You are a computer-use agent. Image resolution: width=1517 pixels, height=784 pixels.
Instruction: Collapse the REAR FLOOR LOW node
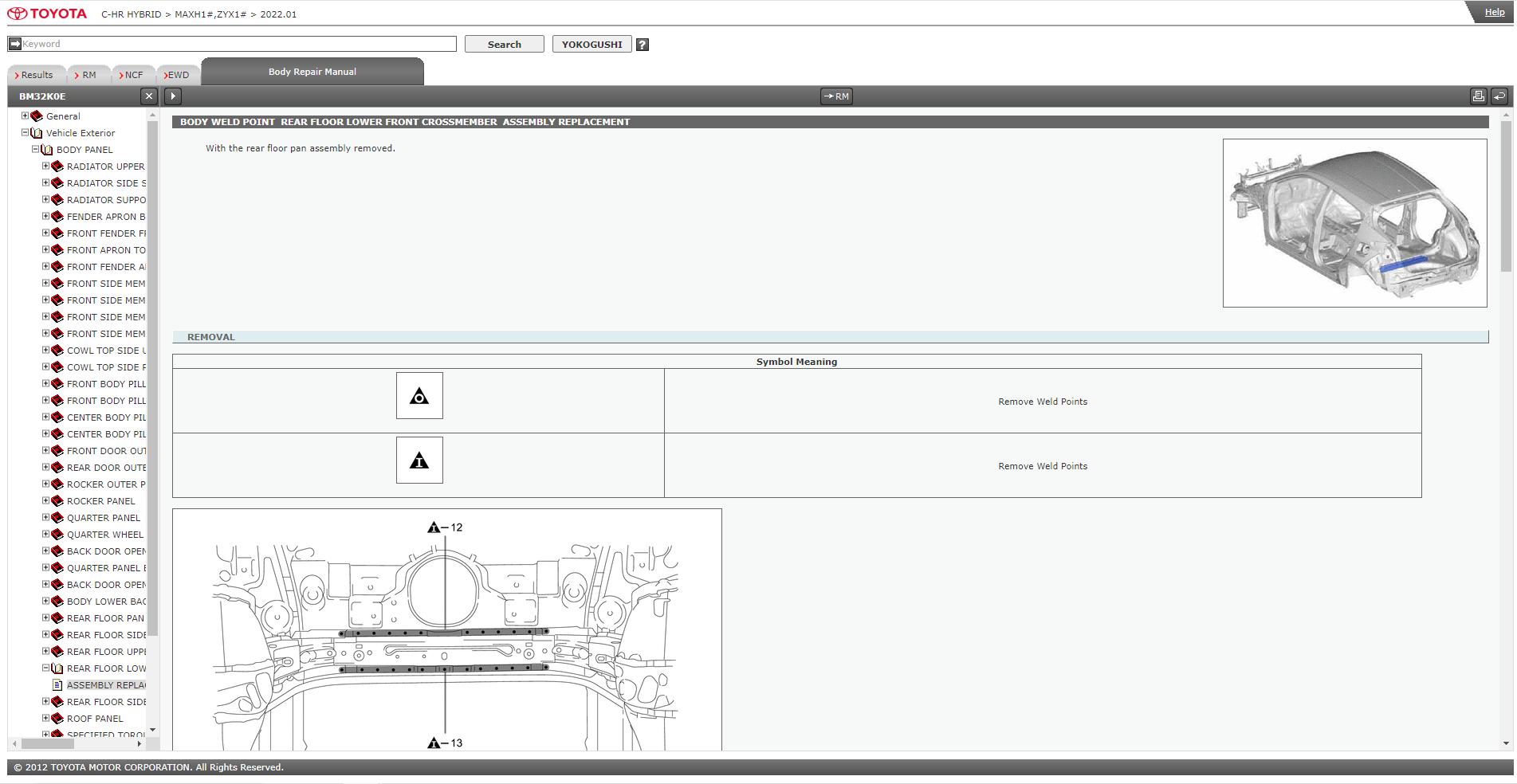point(45,668)
